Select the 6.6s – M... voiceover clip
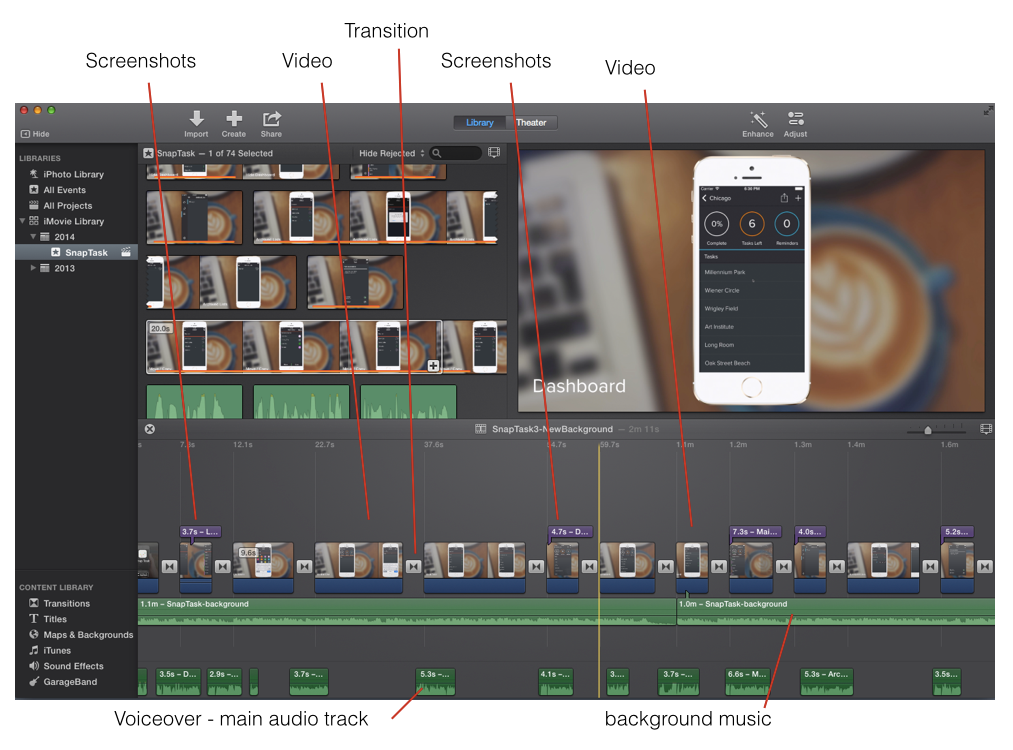The image size is (1013, 750). [x=747, y=682]
